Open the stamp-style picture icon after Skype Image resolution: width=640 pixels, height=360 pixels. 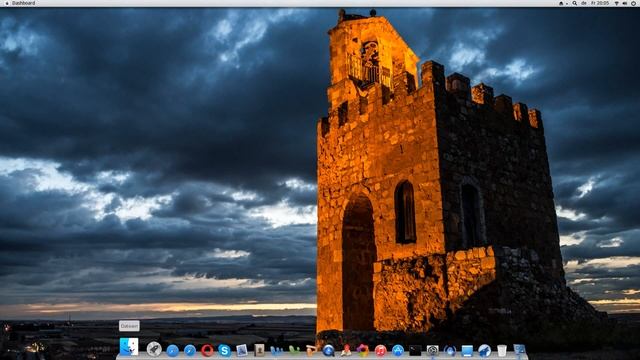(x=242, y=350)
